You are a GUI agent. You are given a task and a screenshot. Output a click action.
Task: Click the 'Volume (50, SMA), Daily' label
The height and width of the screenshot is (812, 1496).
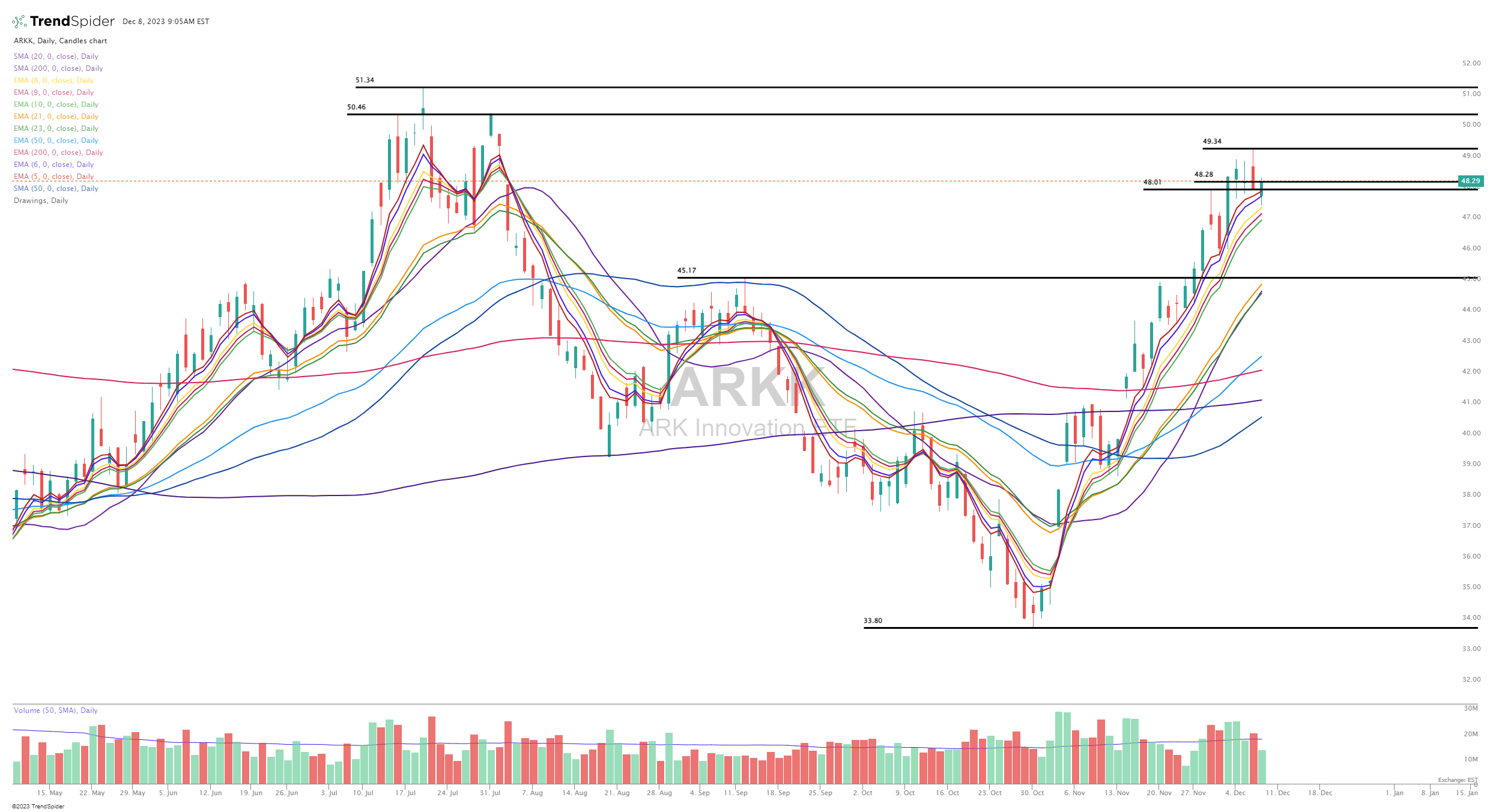pos(56,710)
